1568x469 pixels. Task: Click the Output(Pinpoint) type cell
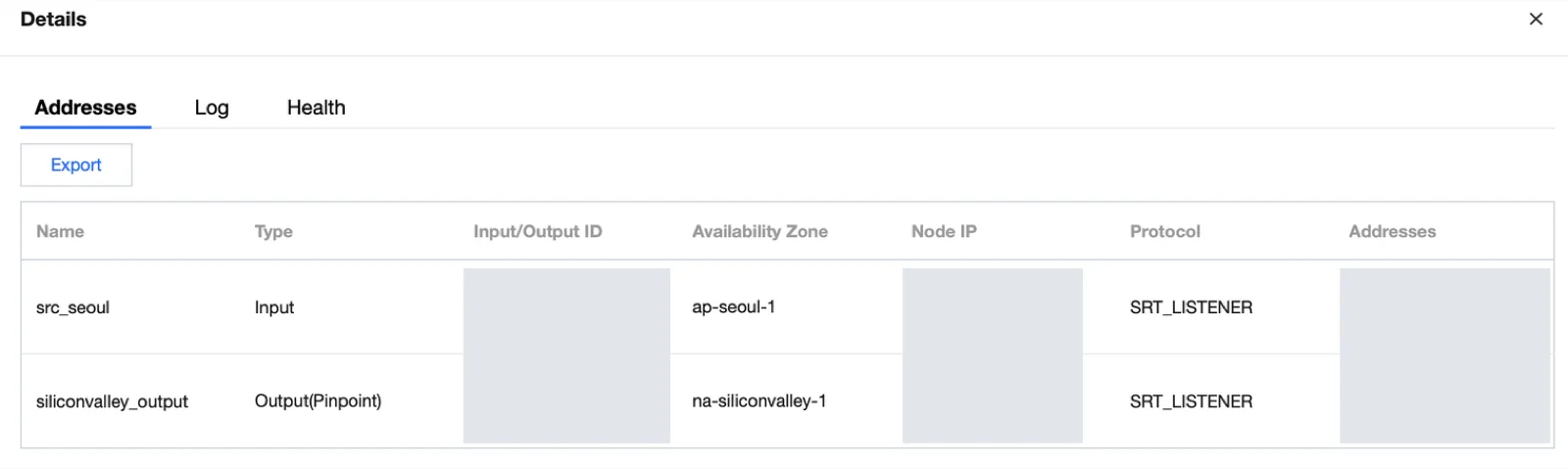(318, 401)
